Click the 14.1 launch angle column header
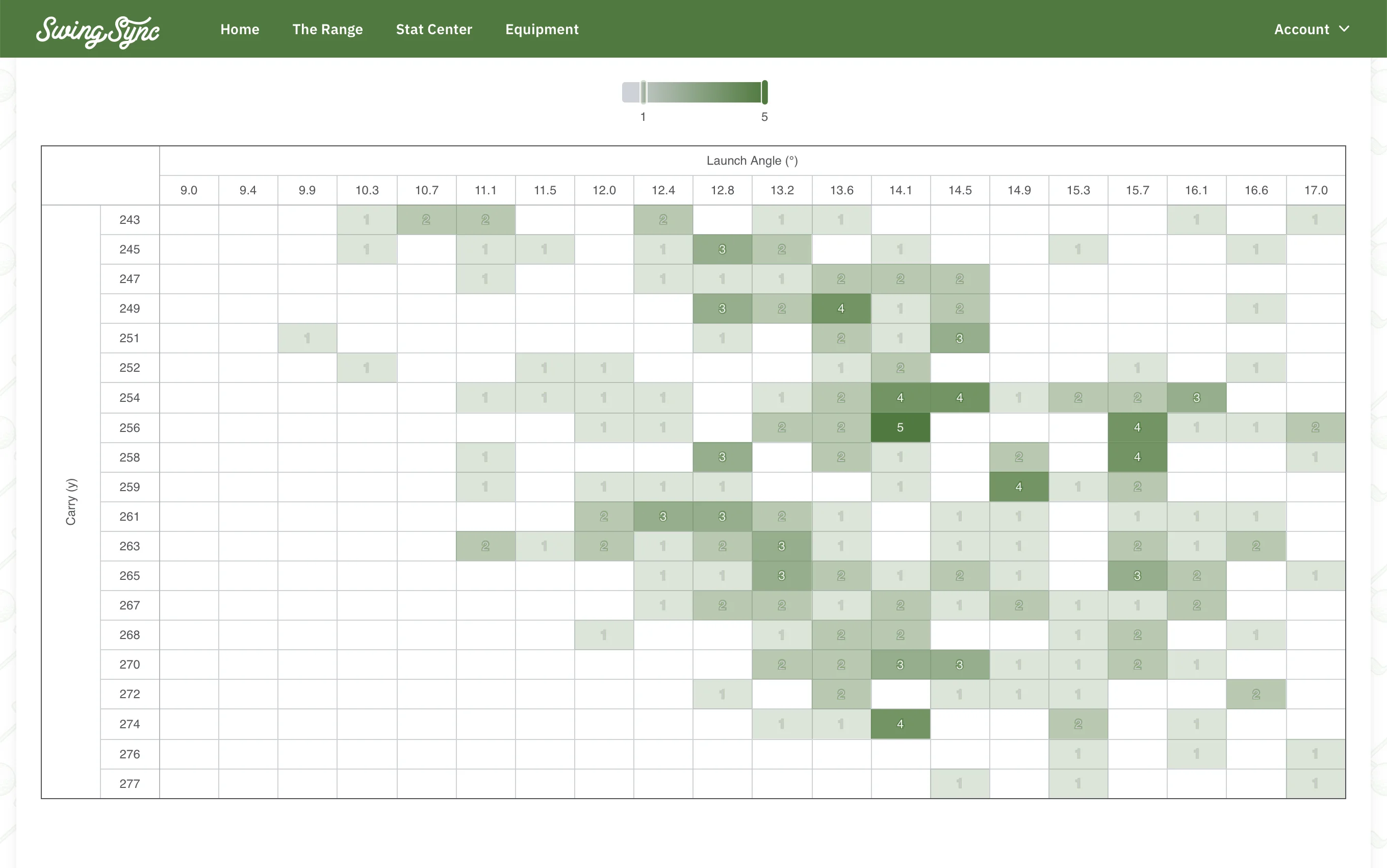This screenshot has height=868, width=1387. [900, 190]
